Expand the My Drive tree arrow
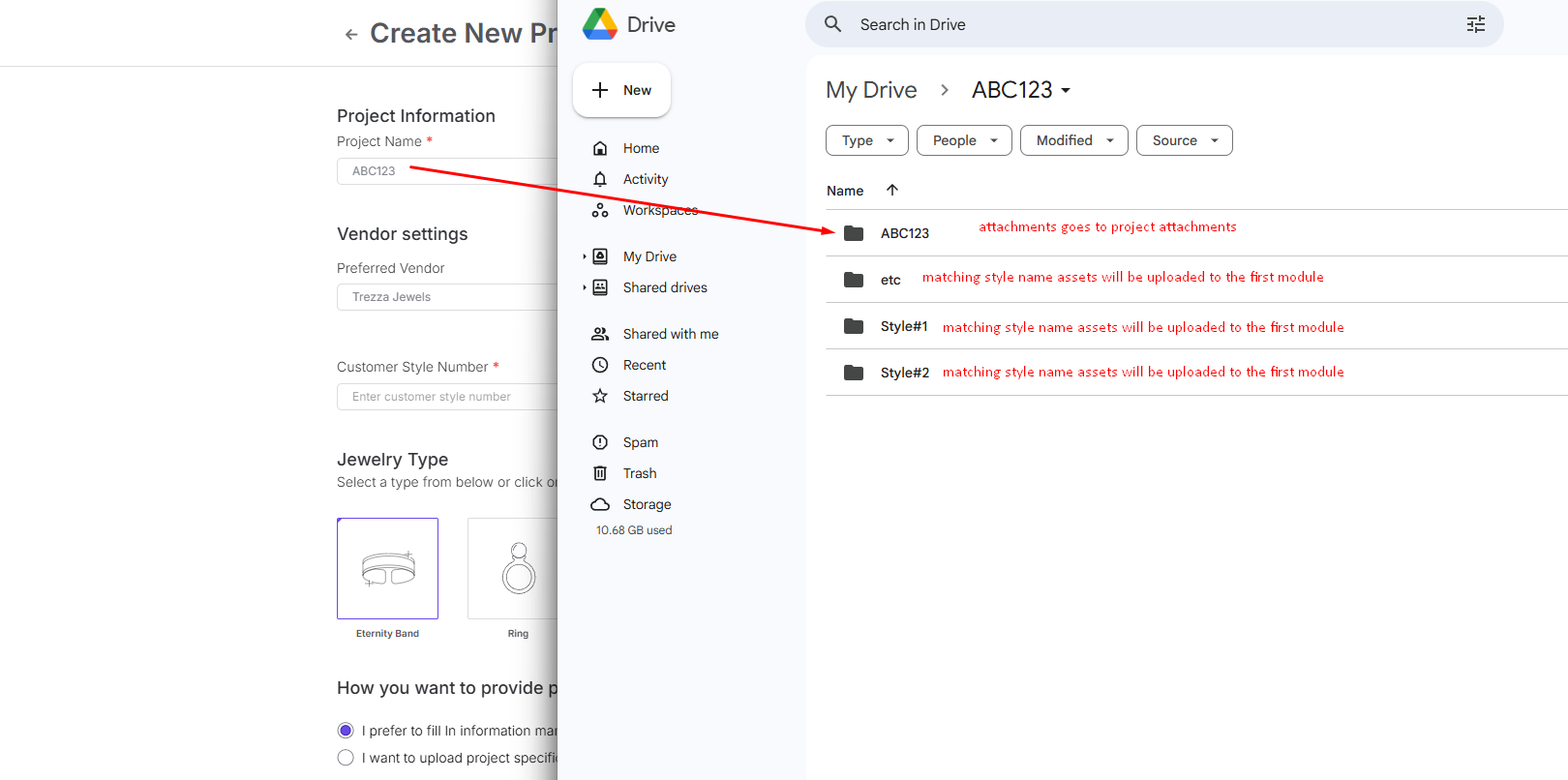Viewport: 1568px width, 780px height. click(x=585, y=256)
